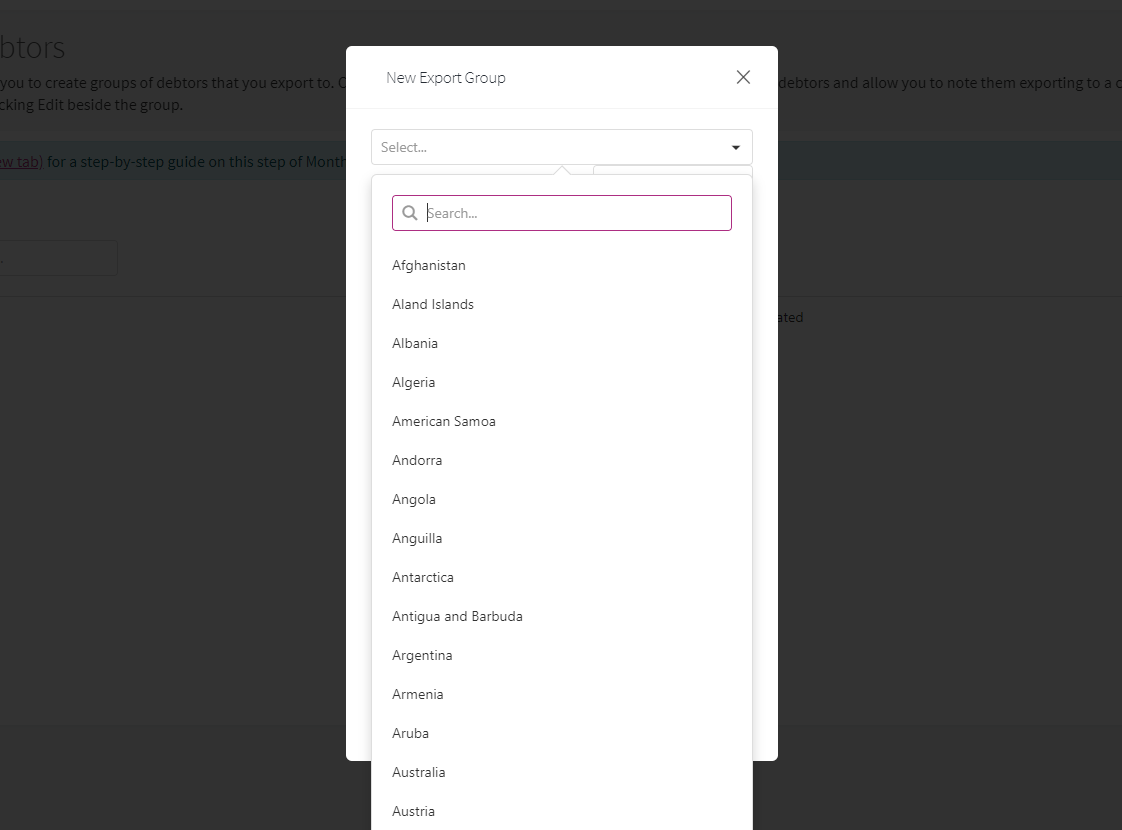This screenshot has height=830, width=1122.
Task: Focus the Search... input field
Action: click(562, 213)
